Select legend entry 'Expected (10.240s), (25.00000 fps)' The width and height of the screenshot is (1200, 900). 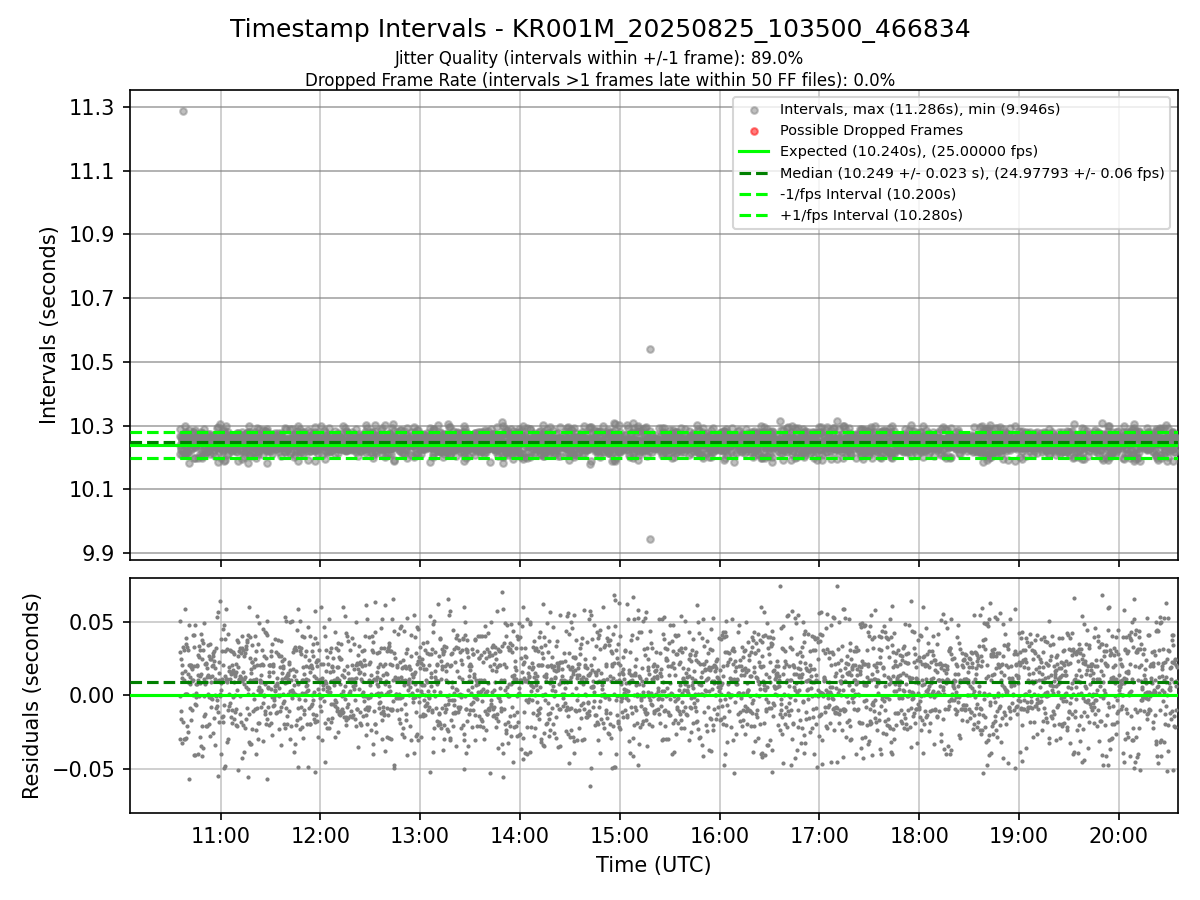pos(908,151)
